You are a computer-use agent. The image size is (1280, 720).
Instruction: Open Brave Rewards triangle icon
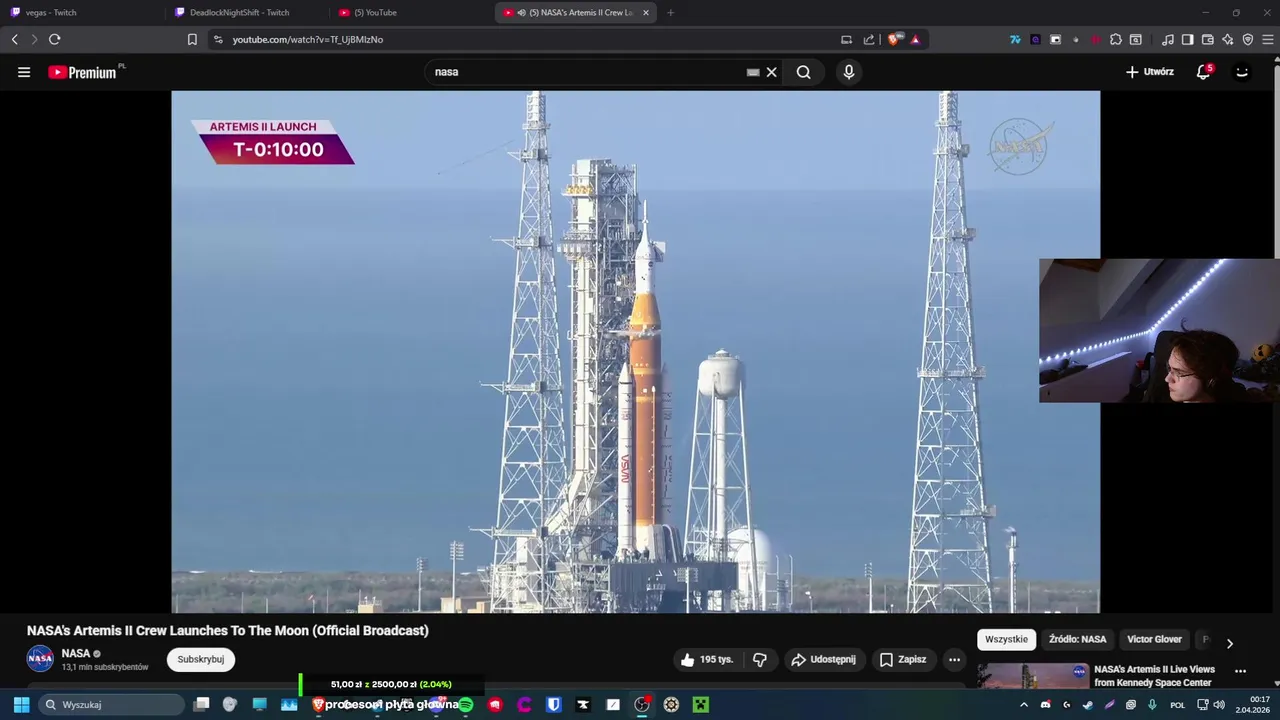click(x=915, y=40)
